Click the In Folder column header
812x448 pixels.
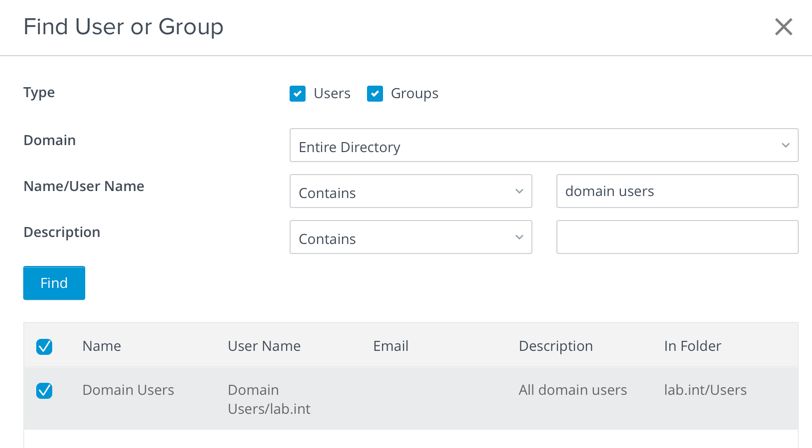[692, 346]
